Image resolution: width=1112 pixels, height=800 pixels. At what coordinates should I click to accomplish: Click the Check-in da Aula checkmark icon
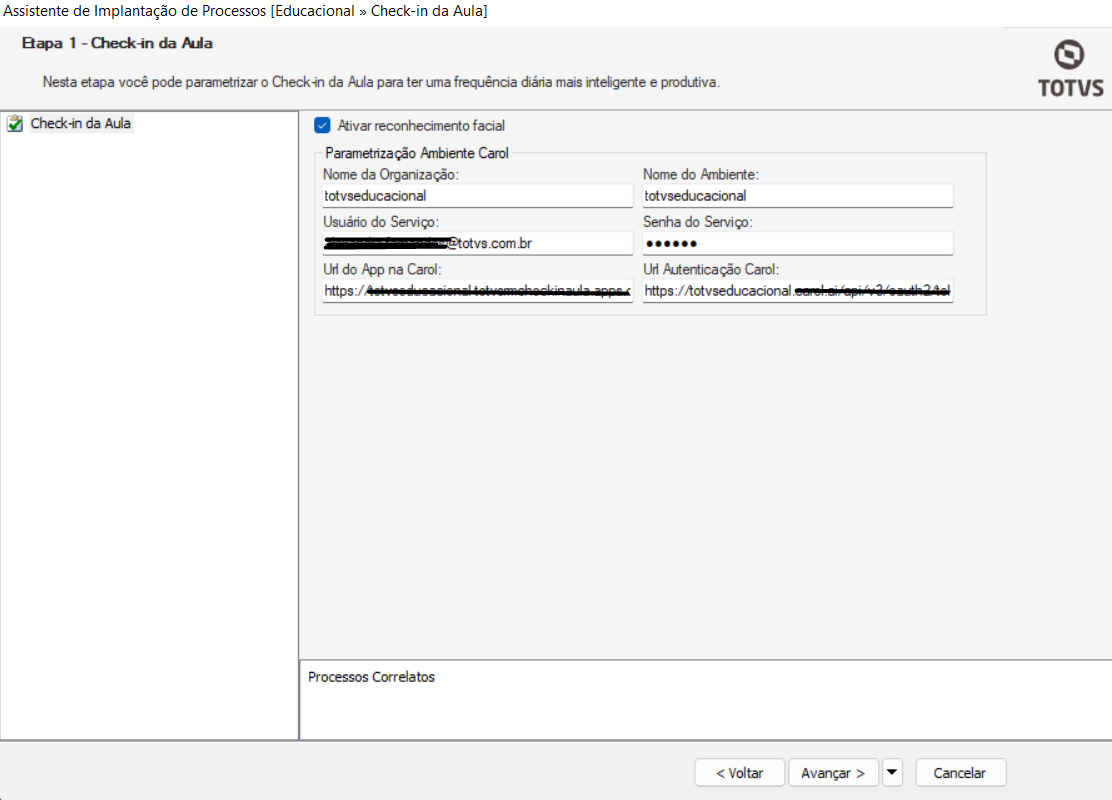[15, 123]
